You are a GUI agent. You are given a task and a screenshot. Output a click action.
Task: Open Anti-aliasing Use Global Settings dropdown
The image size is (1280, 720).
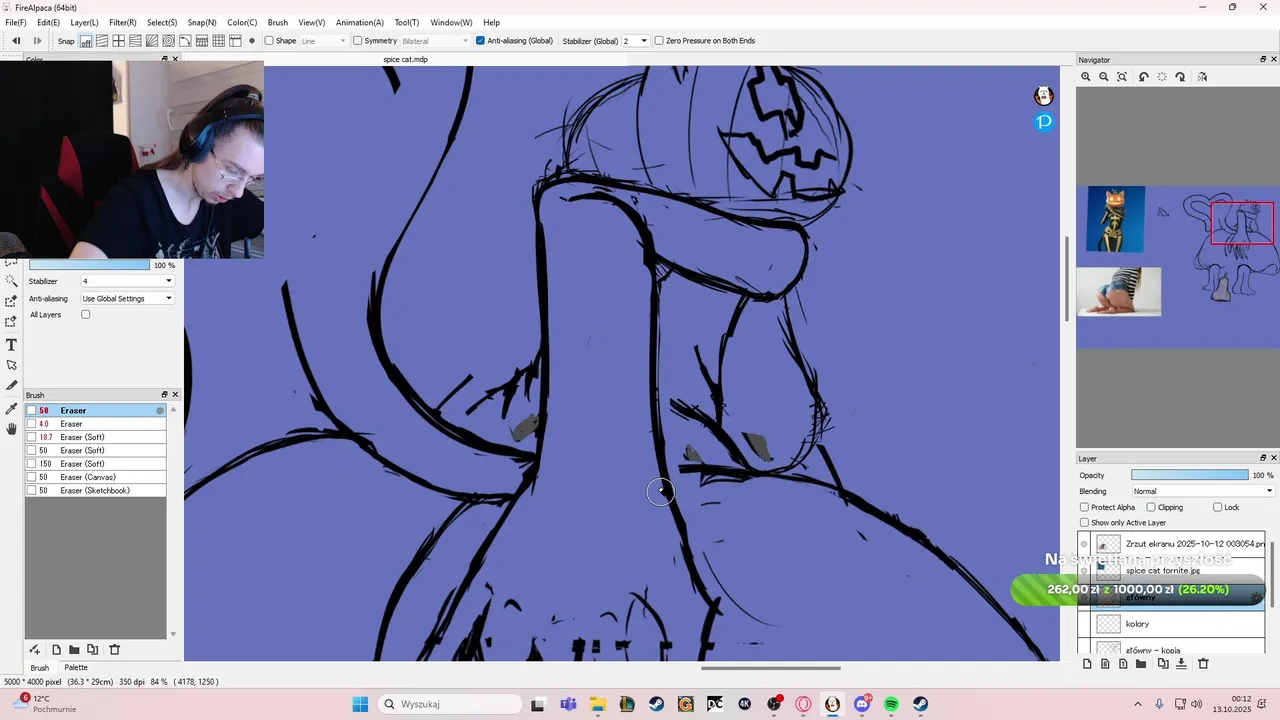point(127,299)
